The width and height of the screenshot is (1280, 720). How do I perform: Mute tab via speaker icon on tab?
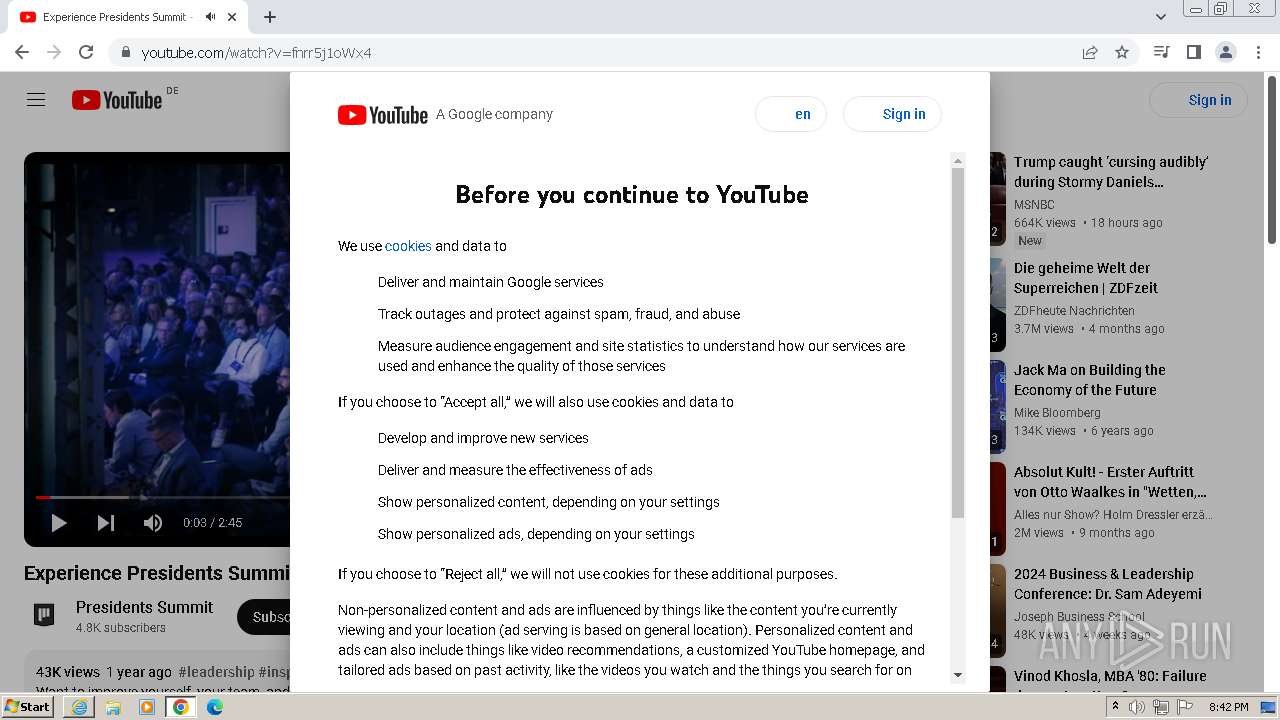pos(210,17)
